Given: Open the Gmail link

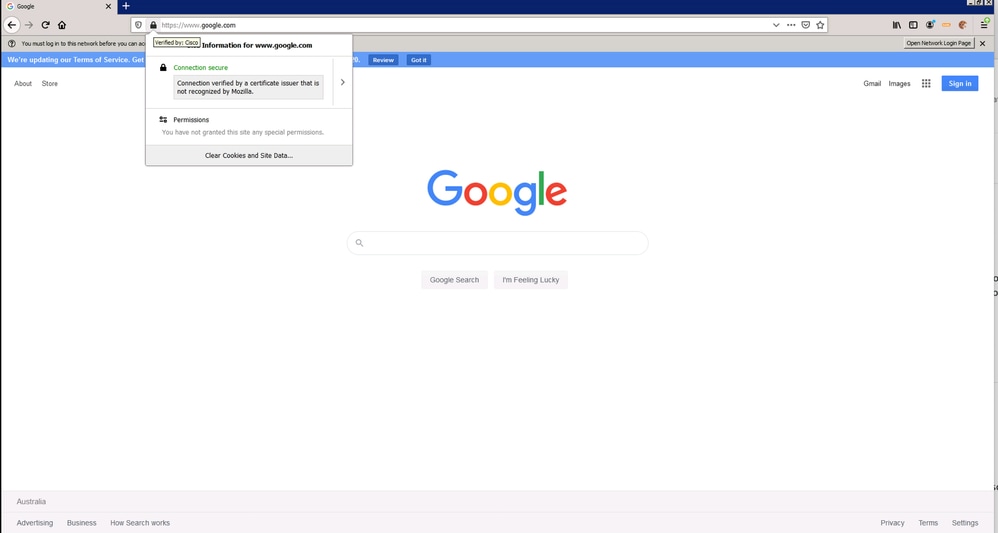Looking at the screenshot, I should (x=872, y=83).
